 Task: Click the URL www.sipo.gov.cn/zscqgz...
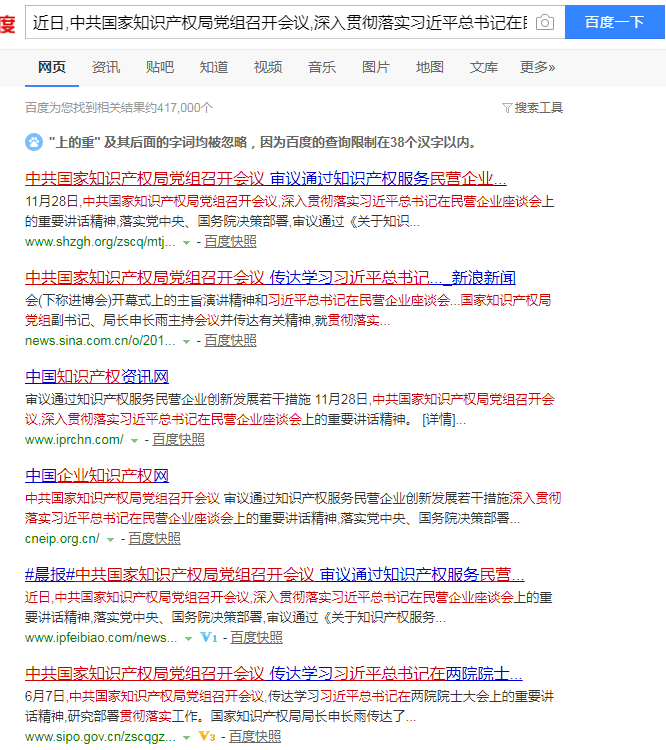click(x=100, y=737)
